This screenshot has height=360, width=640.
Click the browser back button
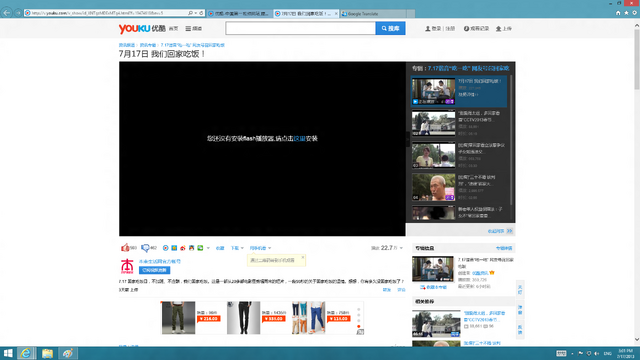tap(7, 13)
